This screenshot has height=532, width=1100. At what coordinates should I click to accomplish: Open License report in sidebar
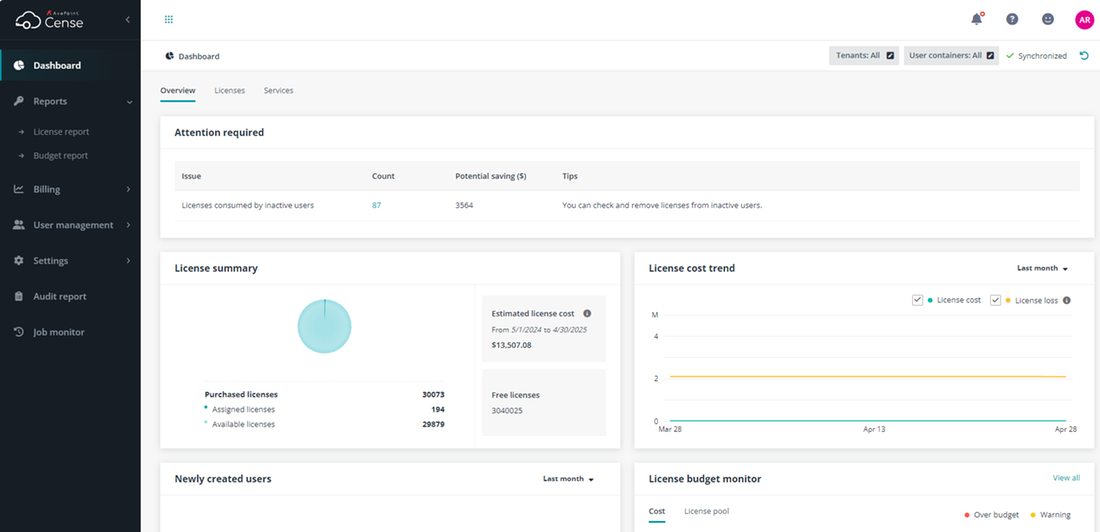(x=61, y=132)
